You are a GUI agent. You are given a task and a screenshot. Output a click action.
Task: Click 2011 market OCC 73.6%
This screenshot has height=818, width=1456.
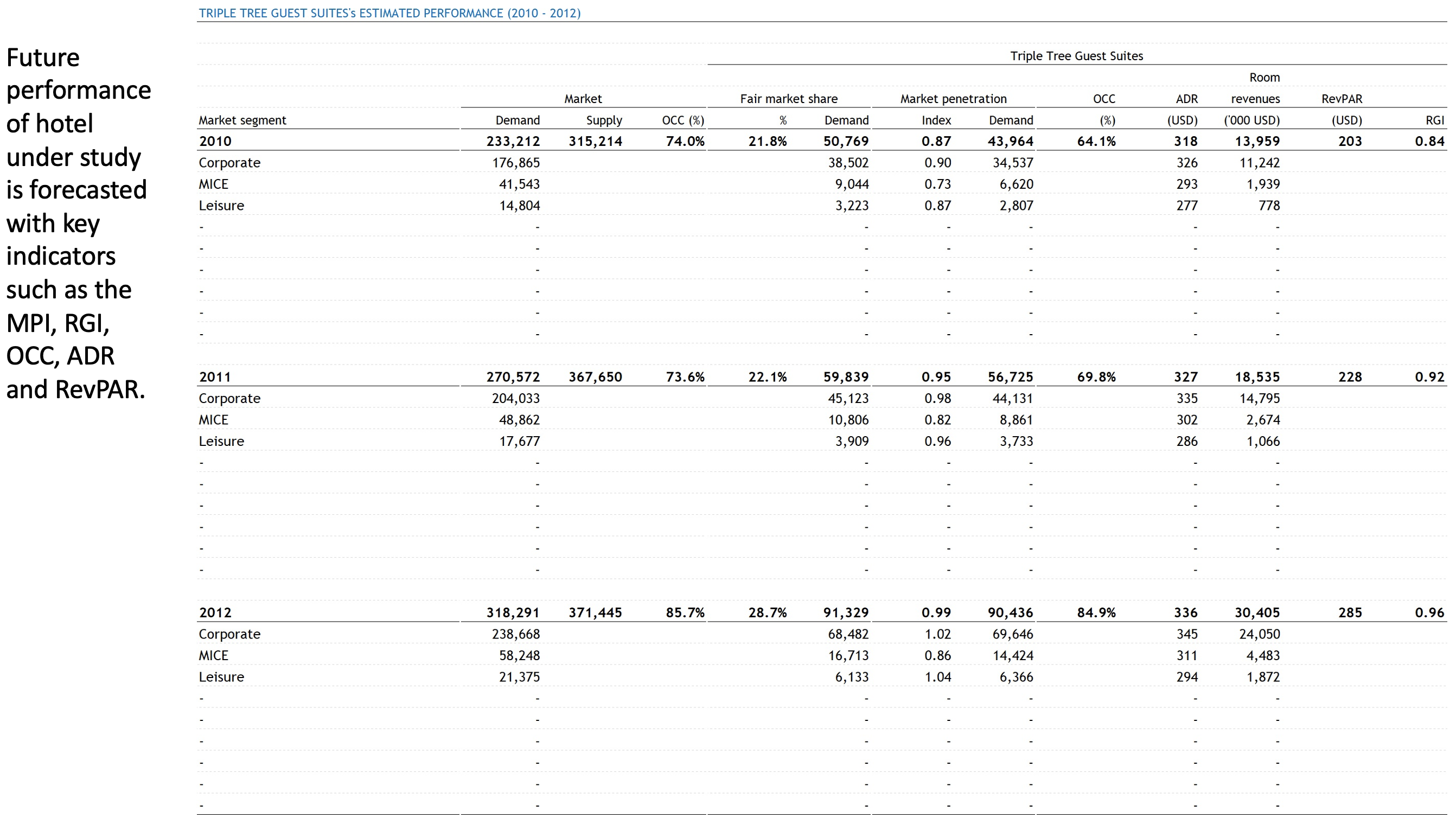click(x=685, y=377)
